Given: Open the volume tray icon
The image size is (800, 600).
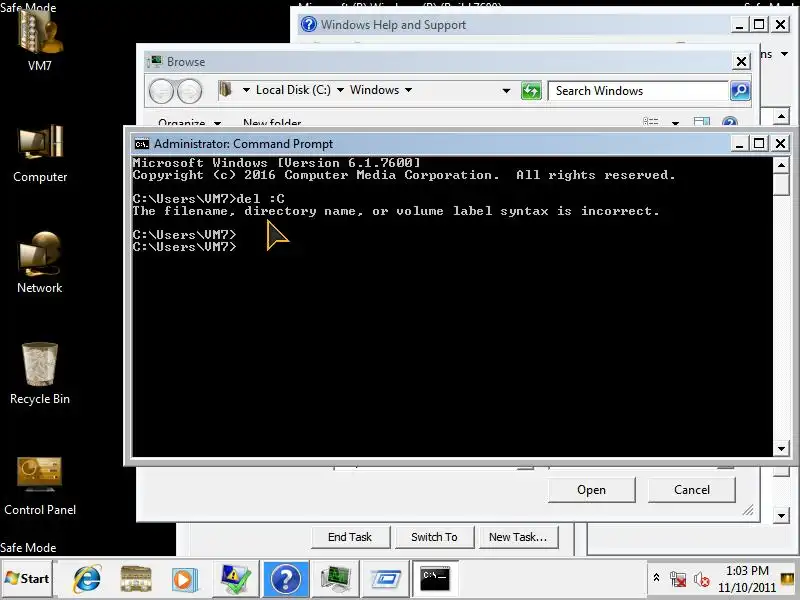Looking at the screenshot, I should 702,579.
